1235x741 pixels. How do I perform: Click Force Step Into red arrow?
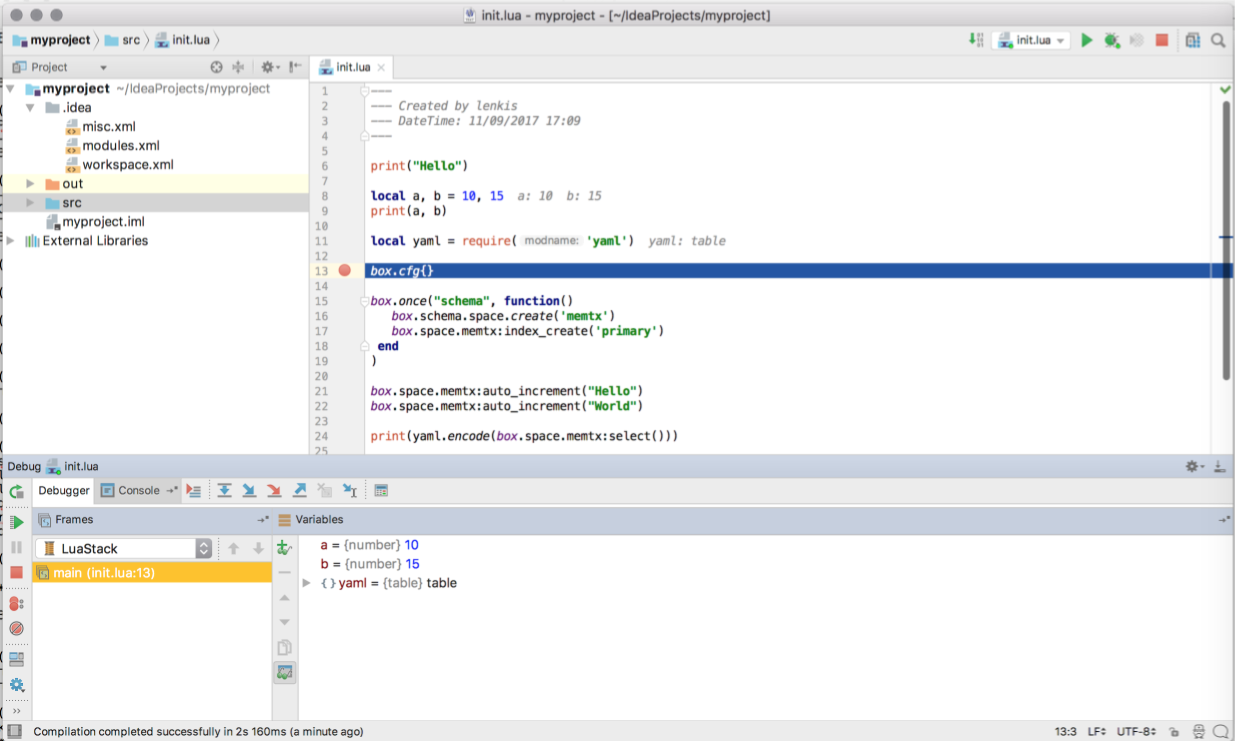point(274,491)
